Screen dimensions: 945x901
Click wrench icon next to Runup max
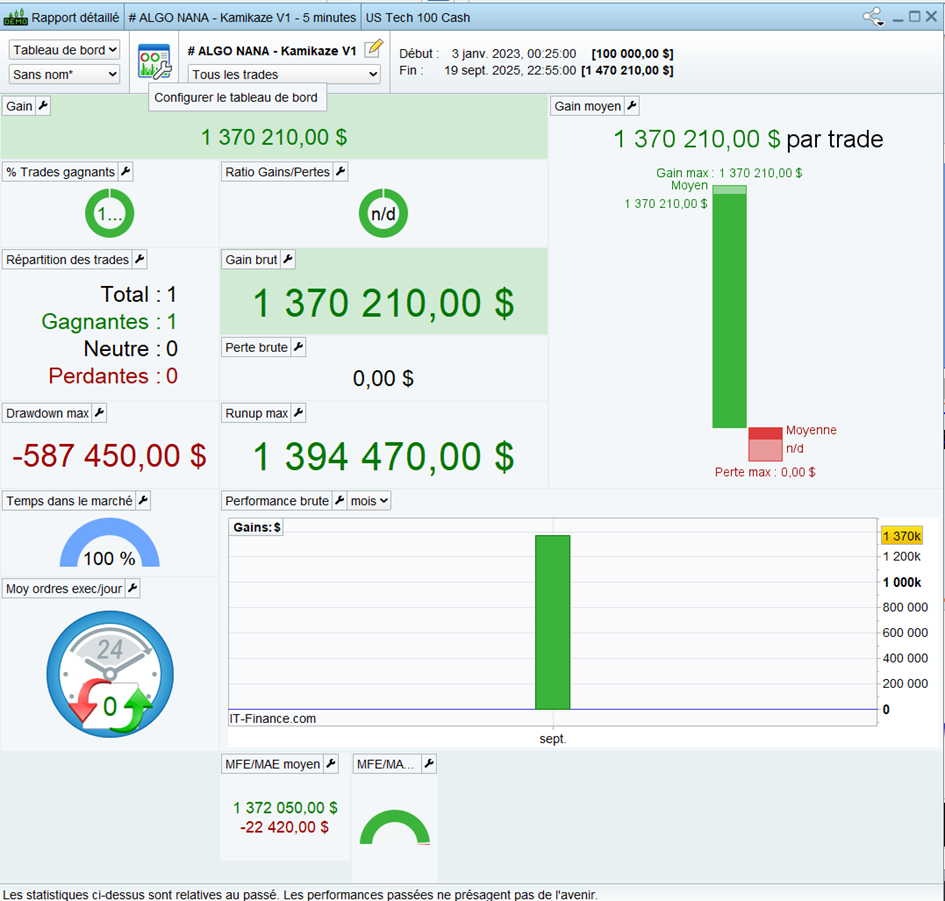tap(298, 413)
